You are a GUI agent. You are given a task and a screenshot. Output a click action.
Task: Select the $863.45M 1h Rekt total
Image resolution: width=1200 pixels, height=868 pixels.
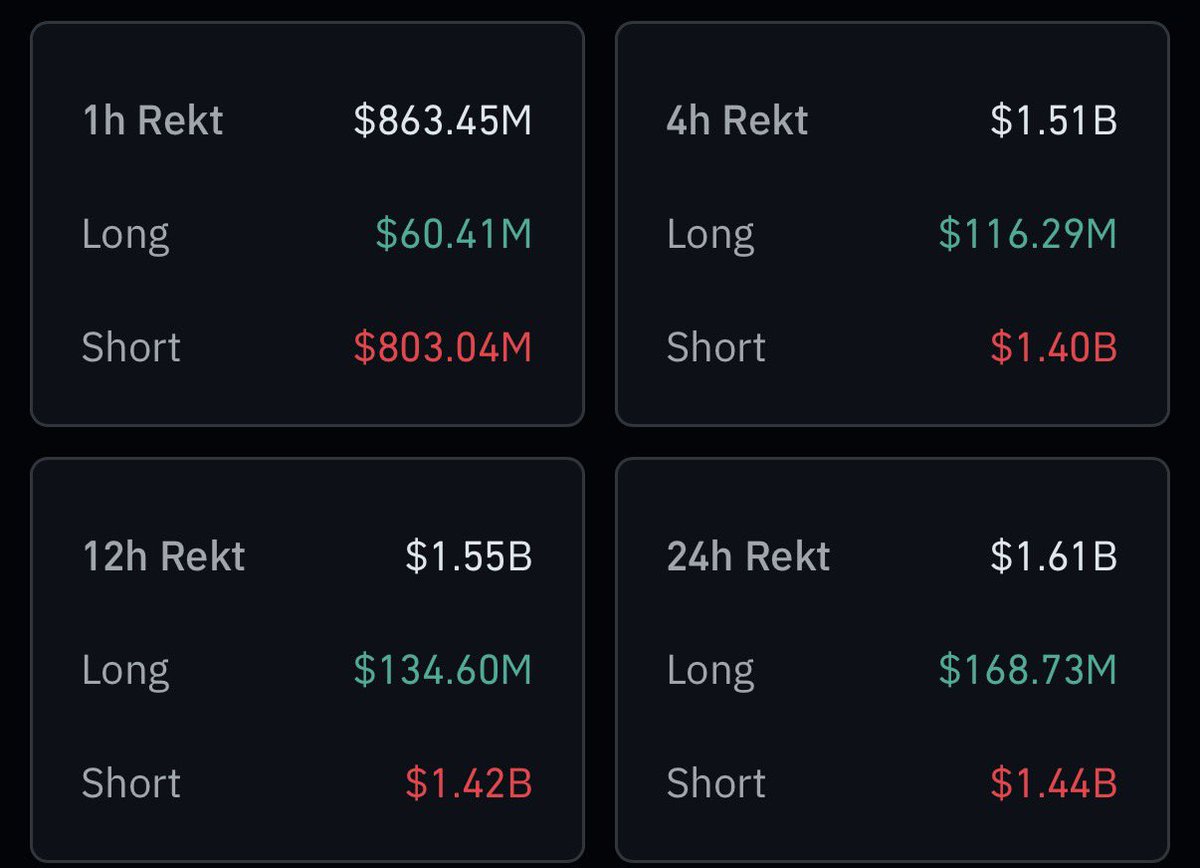(x=443, y=121)
